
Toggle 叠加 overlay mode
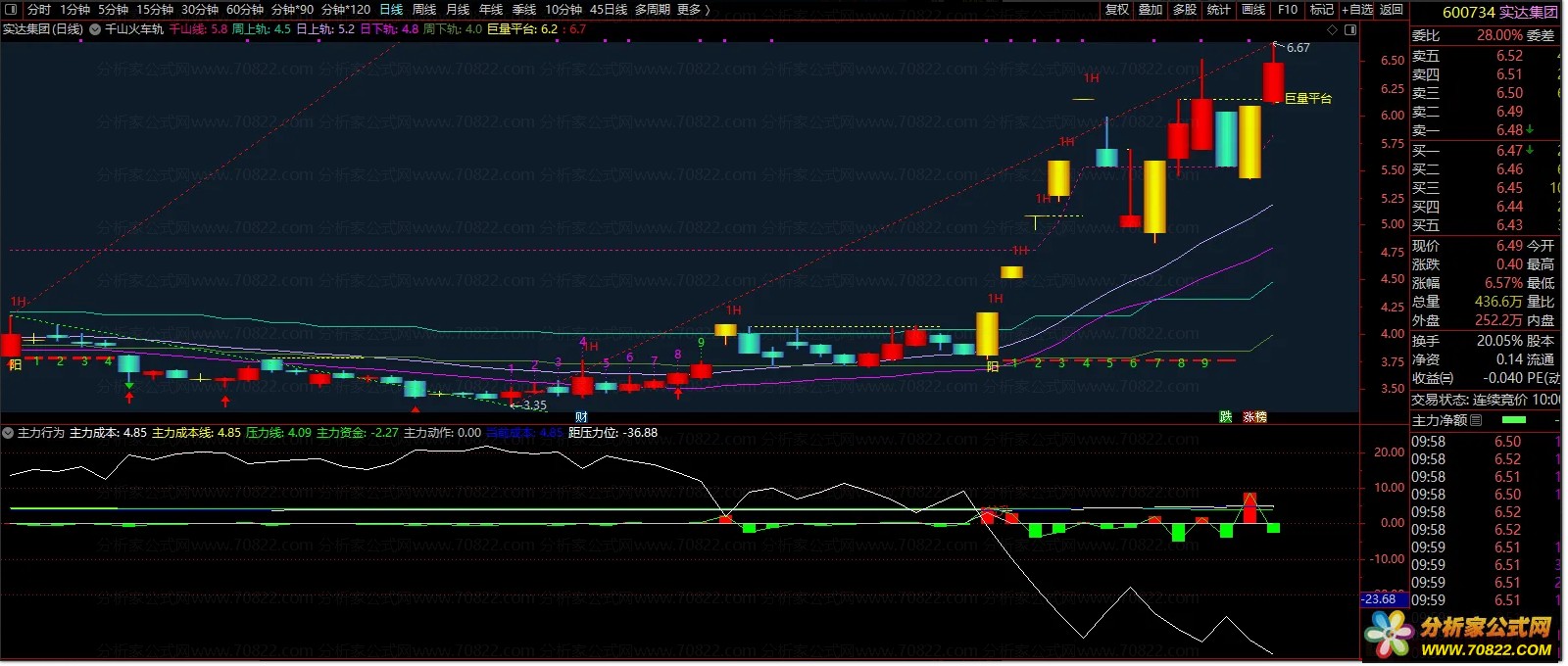(x=1150, y=9)
